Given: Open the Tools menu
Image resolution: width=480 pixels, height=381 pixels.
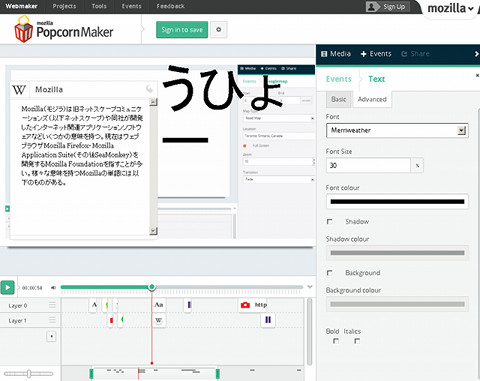Looking at the screenshot, I should 99,6.
